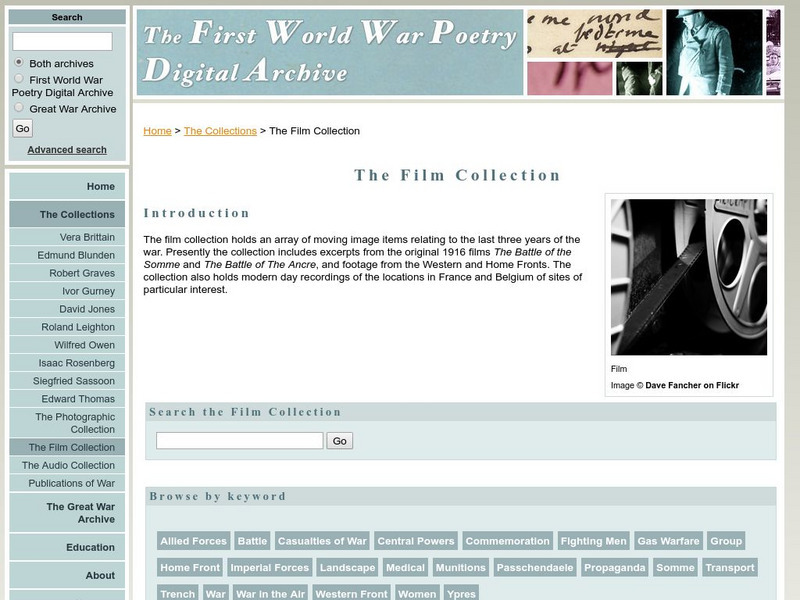Image resolution: width=800 pixels, height=600 pixels.
Task: Open Wilfred Owen collection in sidebar
Action: pyautogui.click(x=84, y=345)
